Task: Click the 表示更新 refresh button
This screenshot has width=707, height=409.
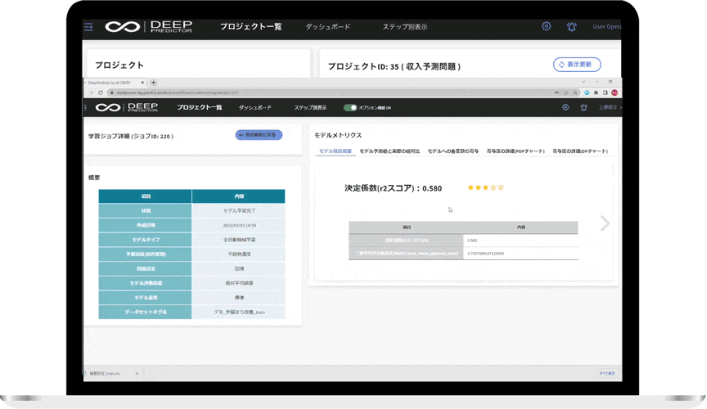Action: pyautogui.click(x=577, y=64)
